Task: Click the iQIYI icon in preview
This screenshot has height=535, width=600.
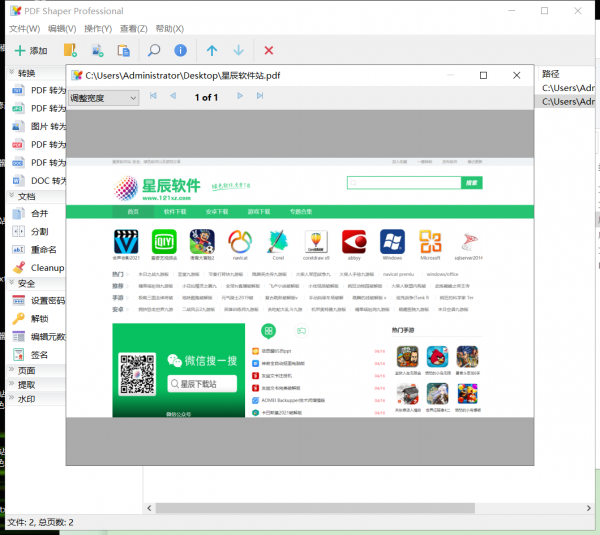Action: coord(164,242)
